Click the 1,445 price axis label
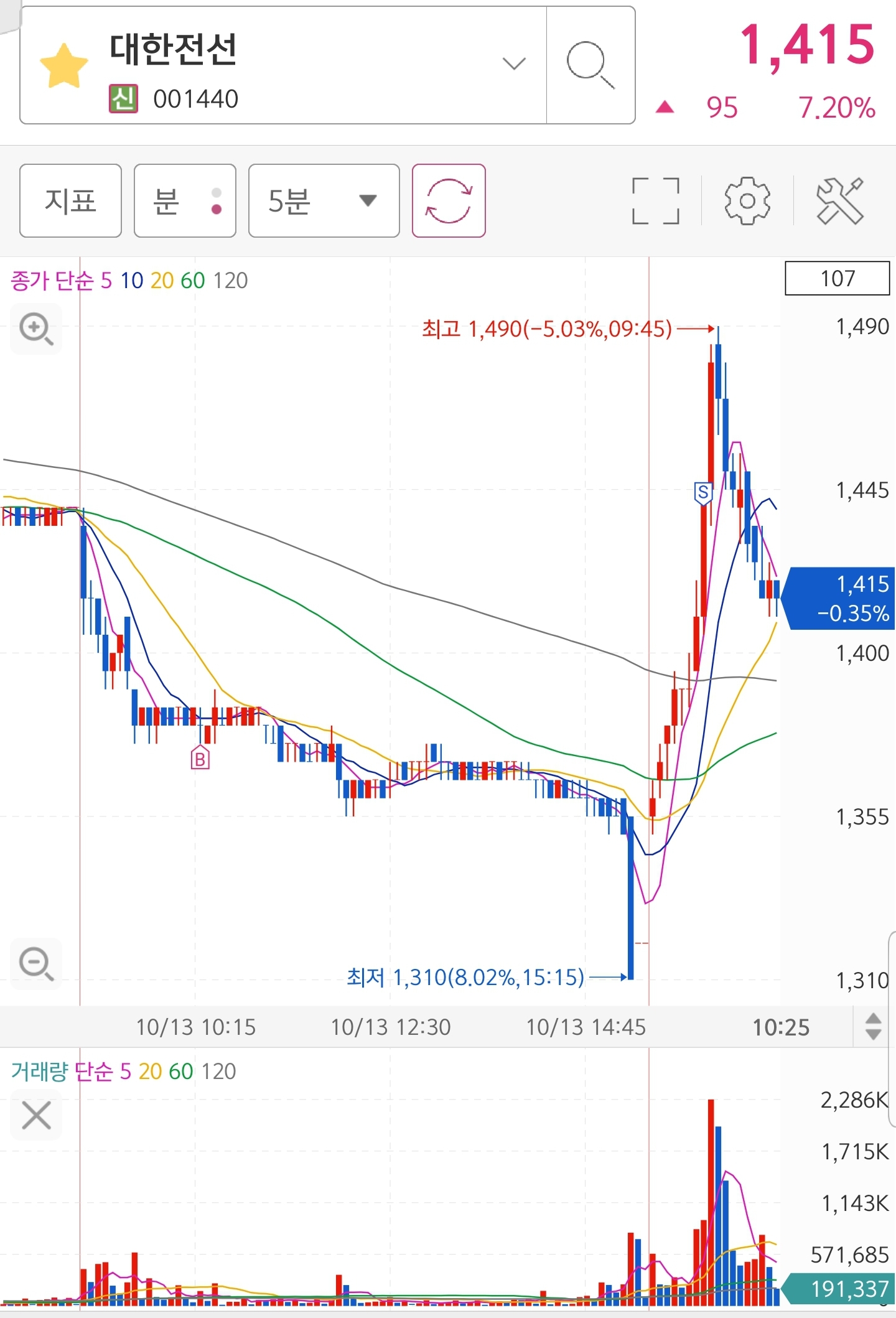This screenshot has width=896, height=1318. (x=862, y=490)
